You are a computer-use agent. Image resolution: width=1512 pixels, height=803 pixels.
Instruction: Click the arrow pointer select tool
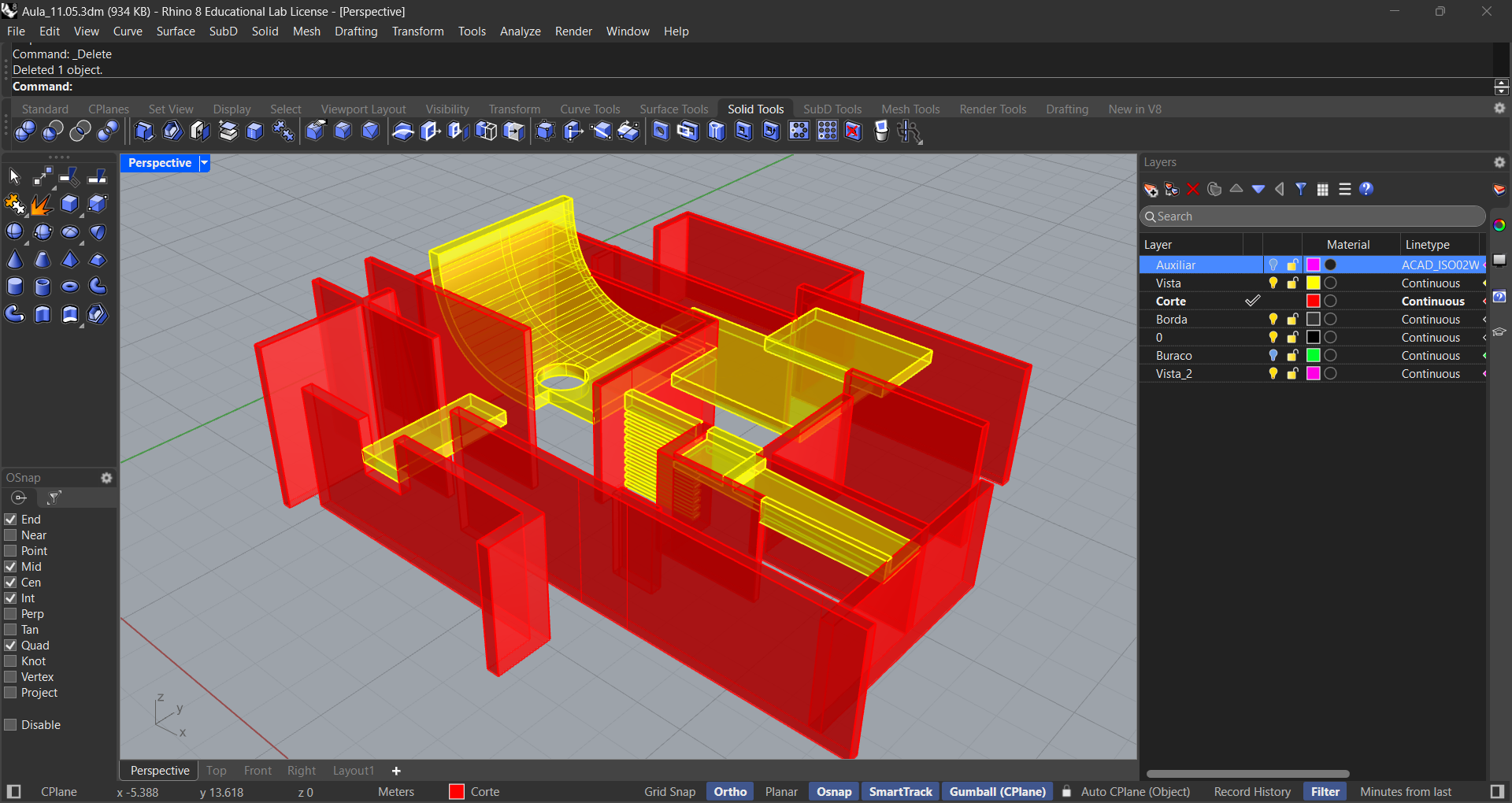pyautogui.click(x=14, y=176)
